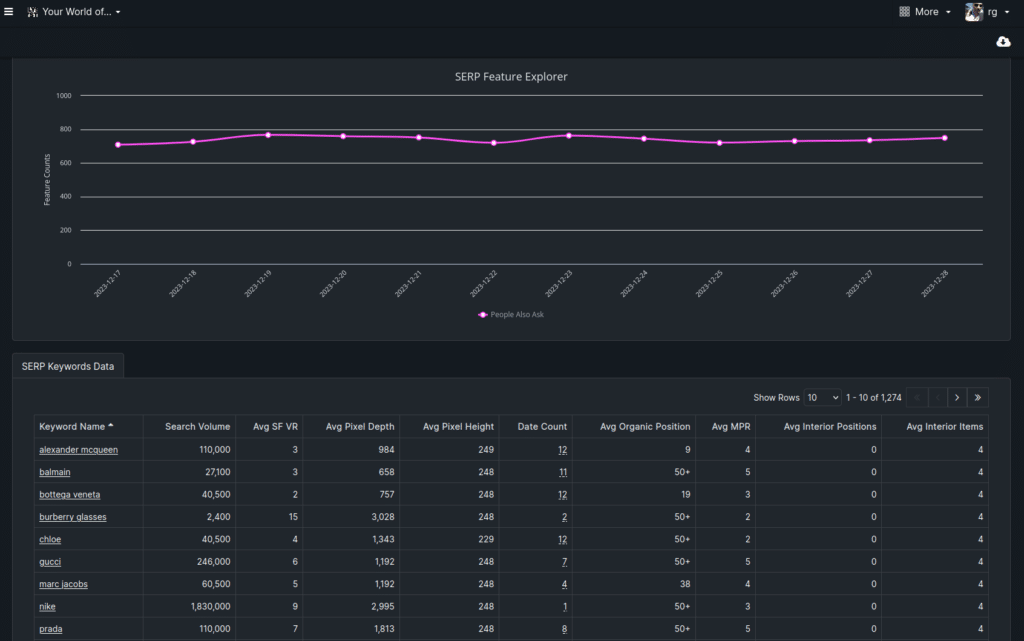Open the rg account dropdown
The height and width of the screenshot is (641, 1024).
[x=999, y=12]
